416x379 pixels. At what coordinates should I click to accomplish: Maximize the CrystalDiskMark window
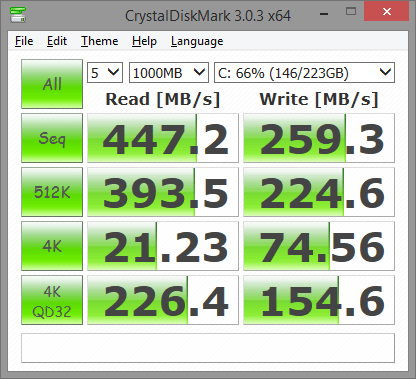[x=351, y=12]
